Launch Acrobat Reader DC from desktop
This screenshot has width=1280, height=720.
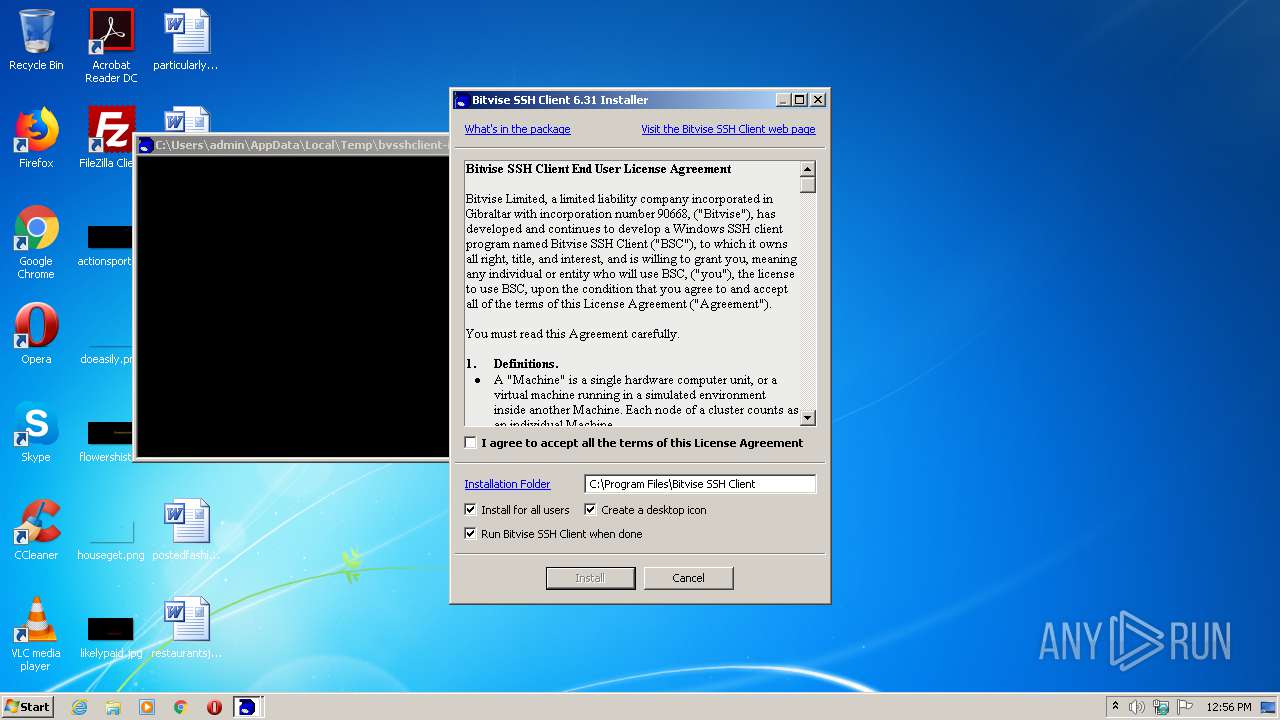(x=111, y=46)
